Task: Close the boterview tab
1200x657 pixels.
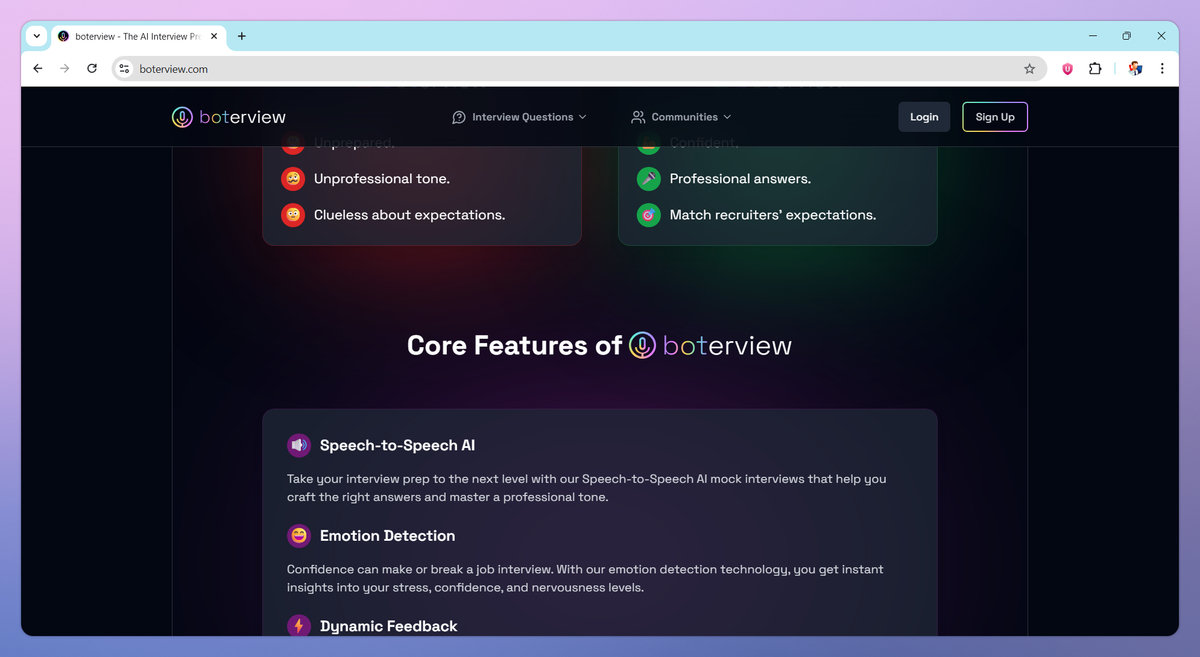Action: pos(214,36)
